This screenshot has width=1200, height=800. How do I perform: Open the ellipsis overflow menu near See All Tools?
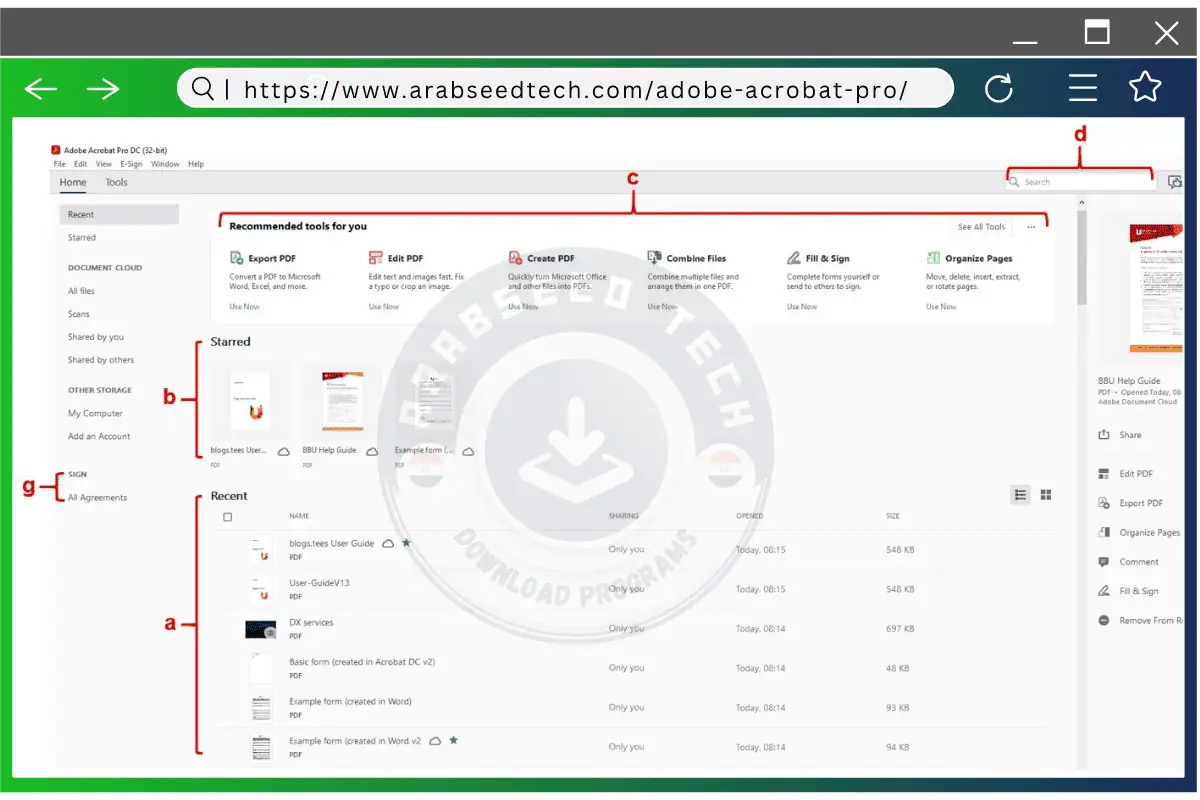(x=1031, y=226)
